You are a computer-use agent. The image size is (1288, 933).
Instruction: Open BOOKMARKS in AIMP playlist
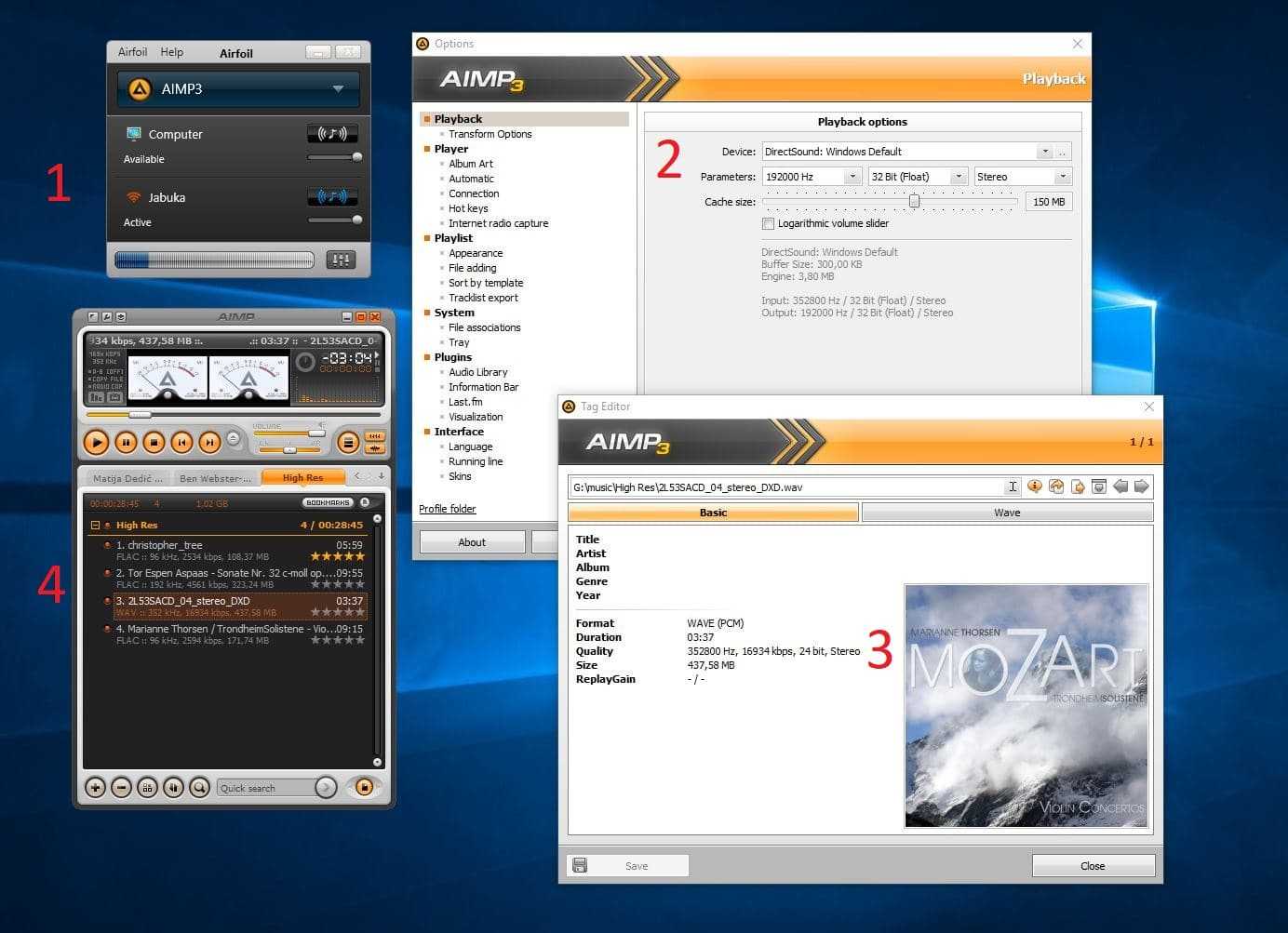point(328,503)
